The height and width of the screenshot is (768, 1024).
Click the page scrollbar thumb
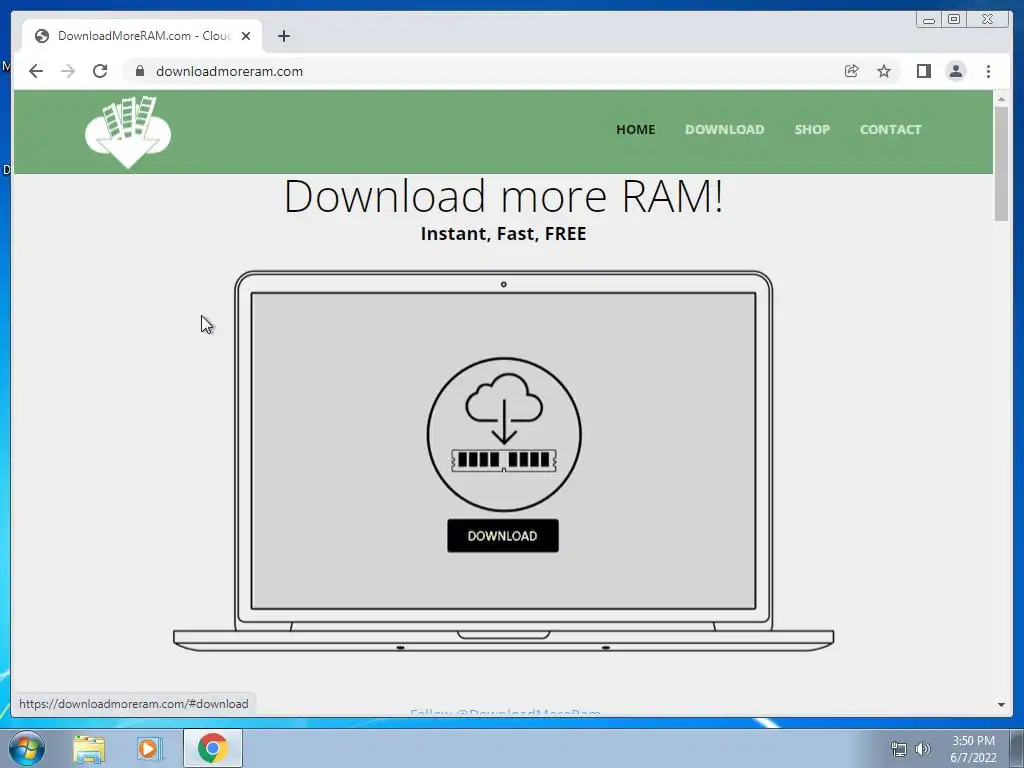coord(1001,163)
